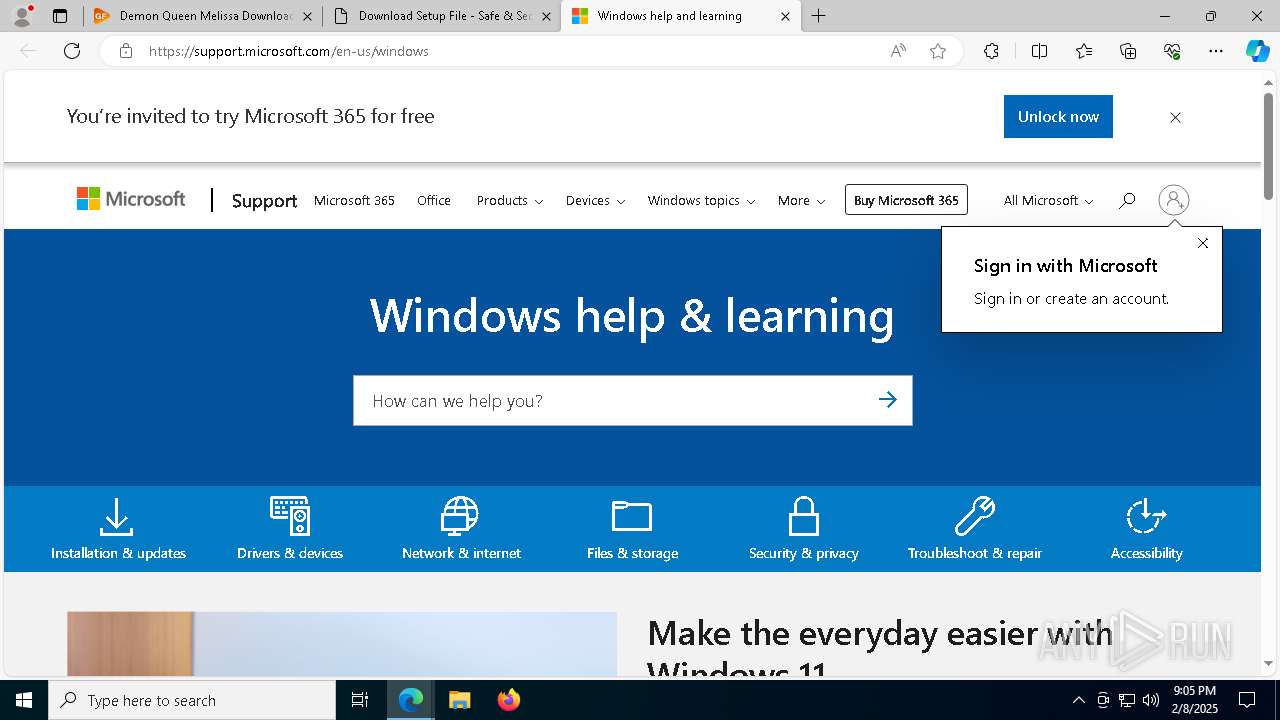Click the browser refresh icon
The width and height of the screenshot is (1280, 720).
[72, 51]
